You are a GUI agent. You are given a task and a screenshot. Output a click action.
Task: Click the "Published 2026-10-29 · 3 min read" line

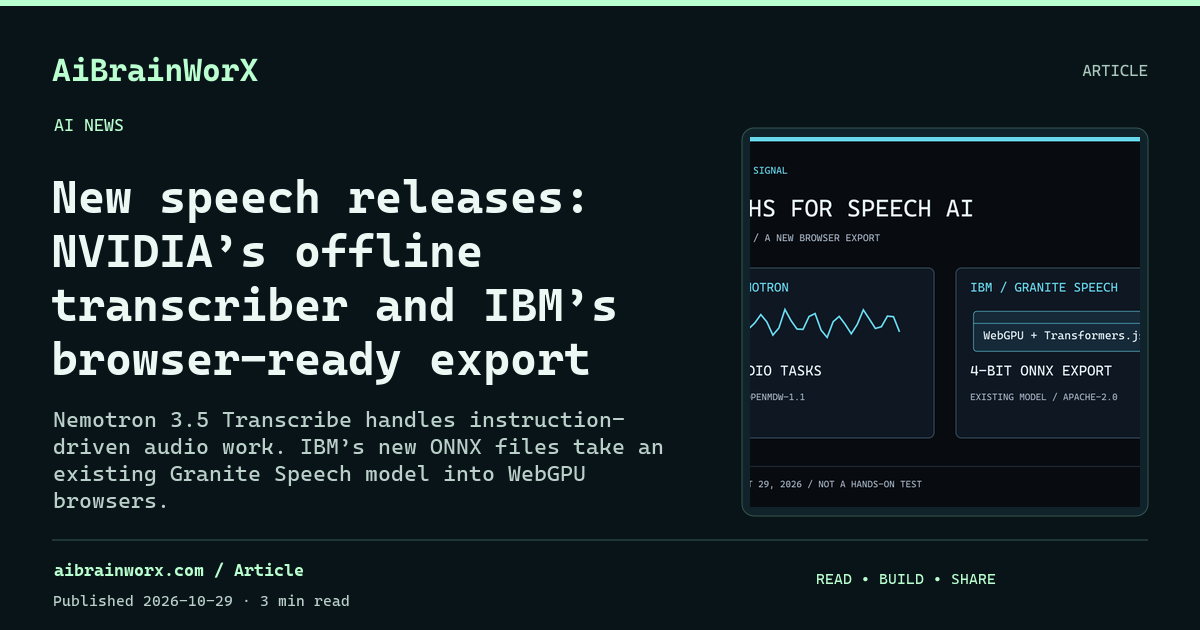(201, 601)
